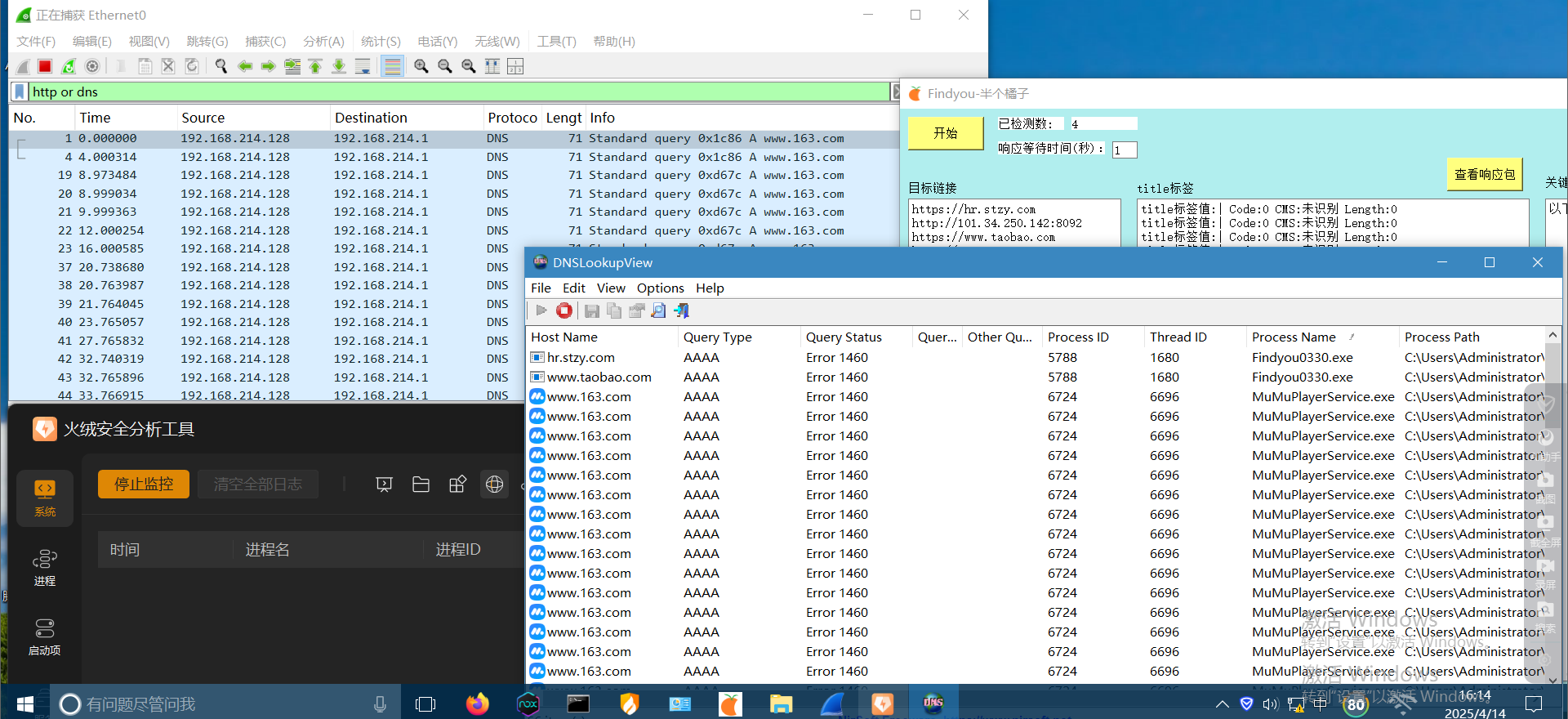Viewport: 1568px width, 719px height.
Task: Go to specified packet icon in Wireshark
Action: [292, 66]
